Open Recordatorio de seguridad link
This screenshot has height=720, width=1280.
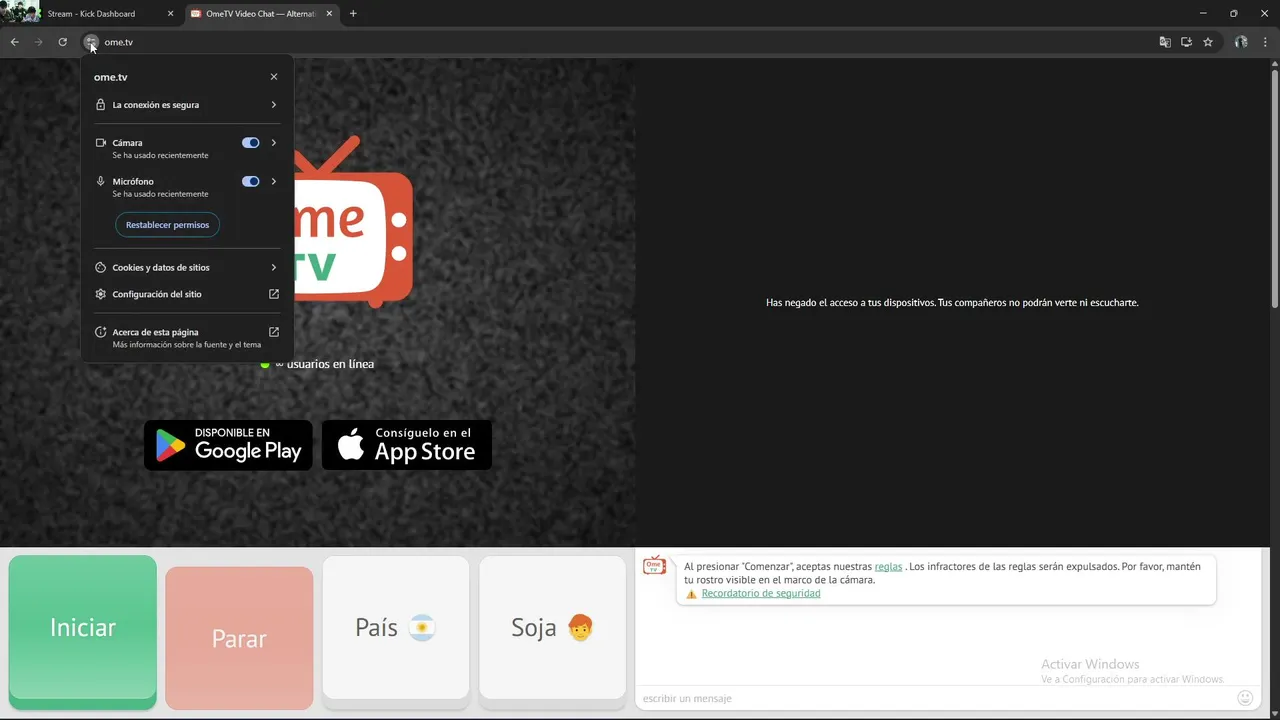[761, 594]
